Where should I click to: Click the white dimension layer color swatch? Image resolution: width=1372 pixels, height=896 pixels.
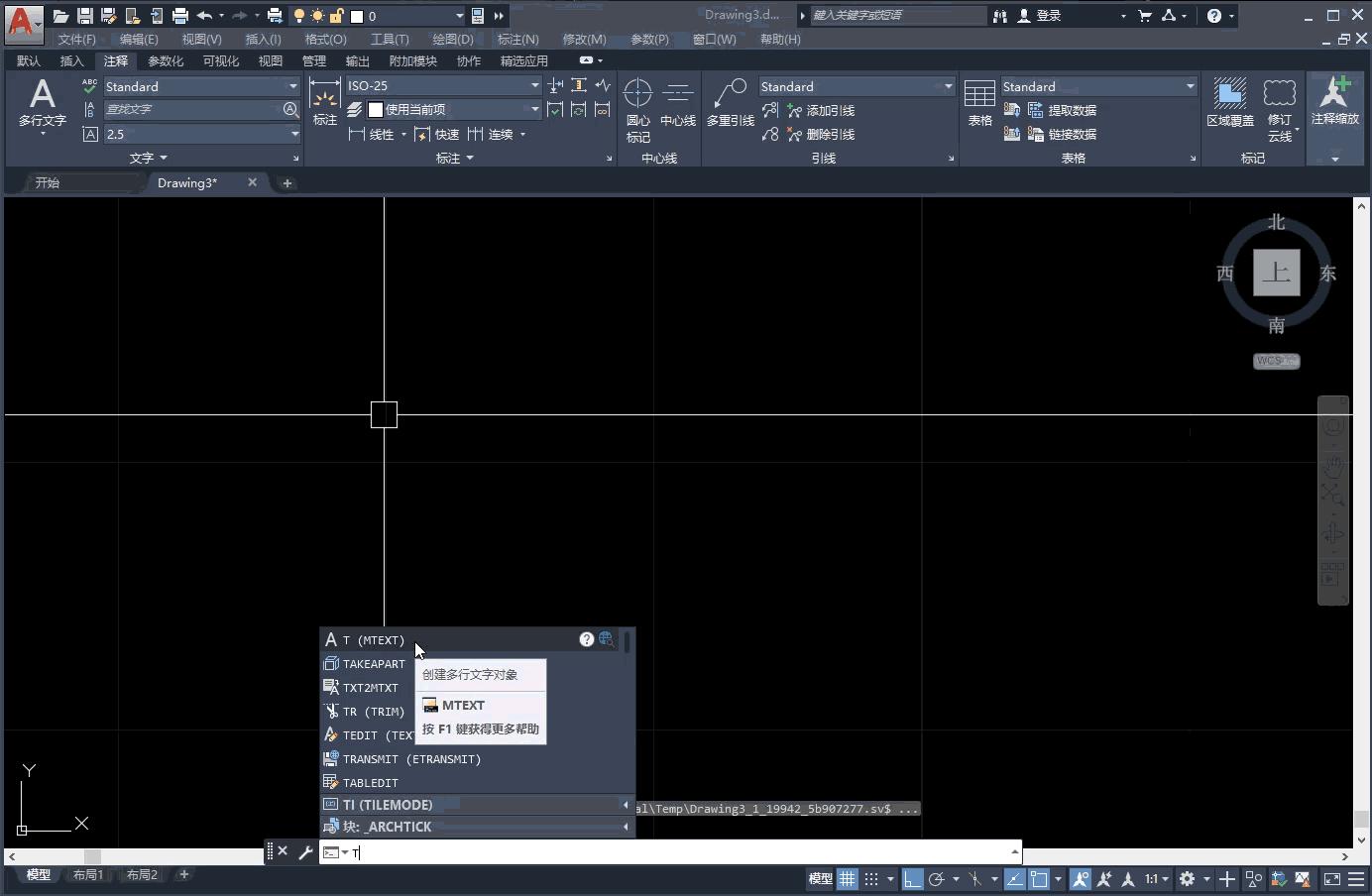point(376,110)
